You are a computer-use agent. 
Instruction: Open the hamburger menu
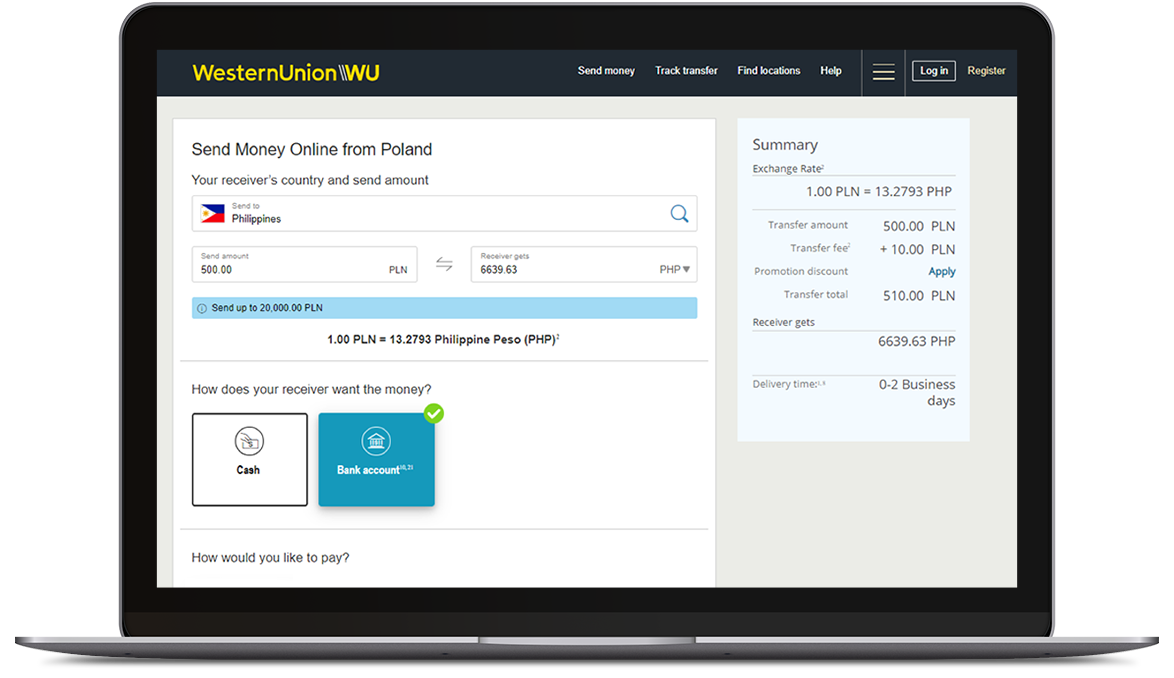pyautogui.click(x=883, y=71)
